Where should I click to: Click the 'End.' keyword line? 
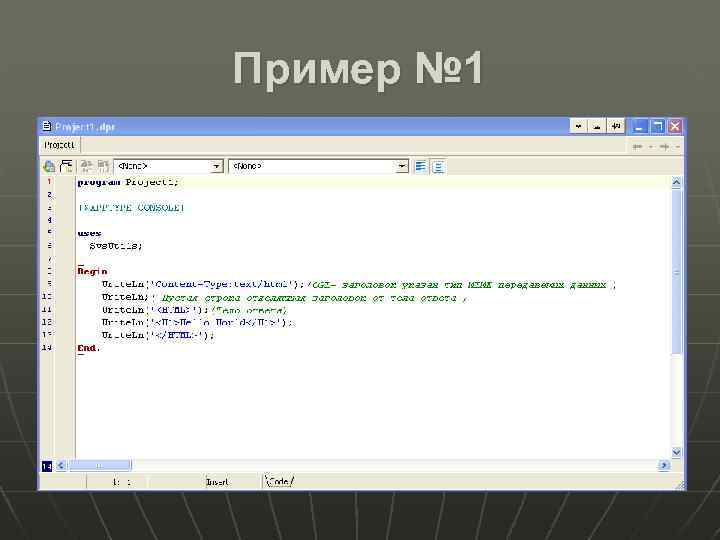tap(88, 348)
